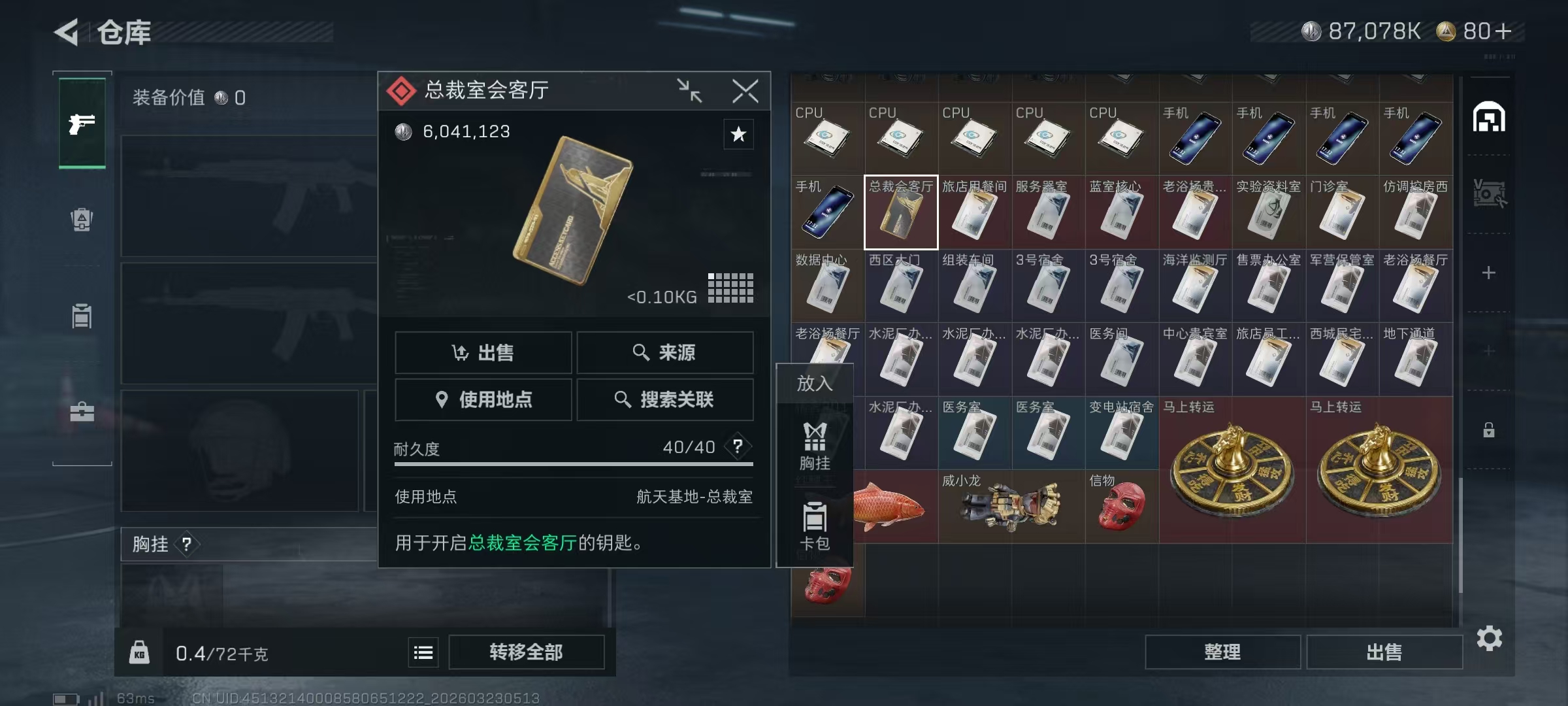The height and width of the screenshot is (706, 1568).
Task: Click the 转移全部 transfer all button
Action: [x=526, y=652]
